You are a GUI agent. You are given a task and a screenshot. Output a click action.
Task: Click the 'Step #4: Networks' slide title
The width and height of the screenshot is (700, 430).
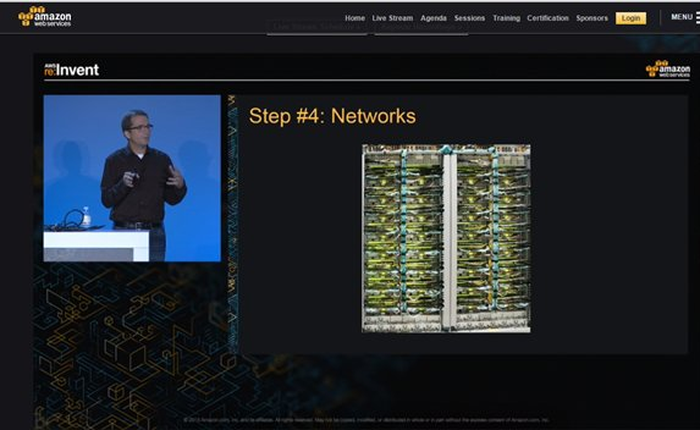click(332, 116)
